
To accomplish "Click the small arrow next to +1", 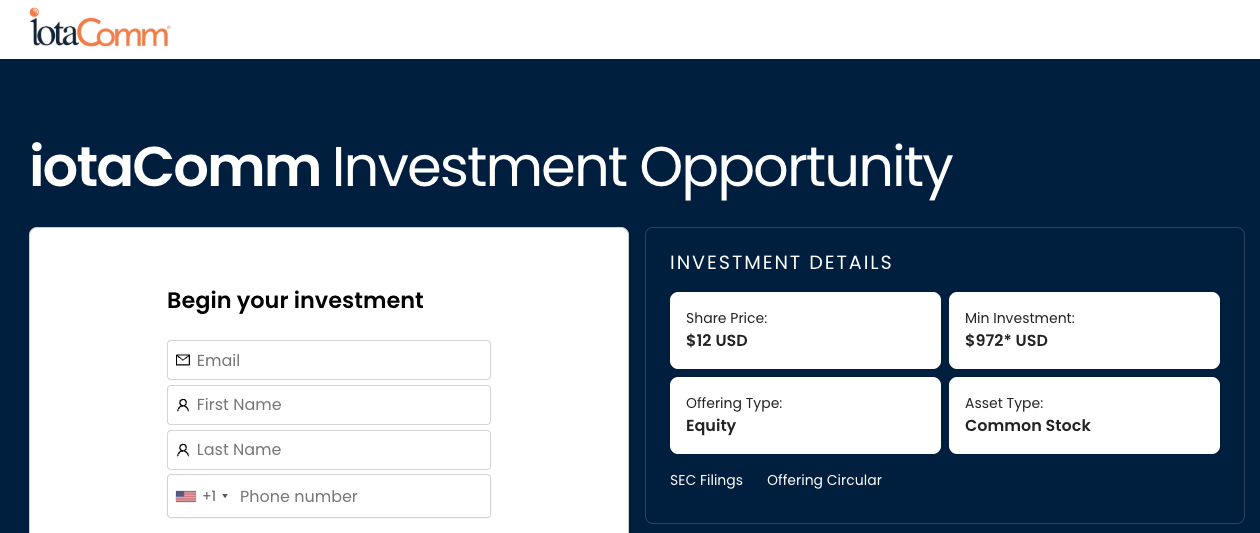I will click(x=225, y=496).
